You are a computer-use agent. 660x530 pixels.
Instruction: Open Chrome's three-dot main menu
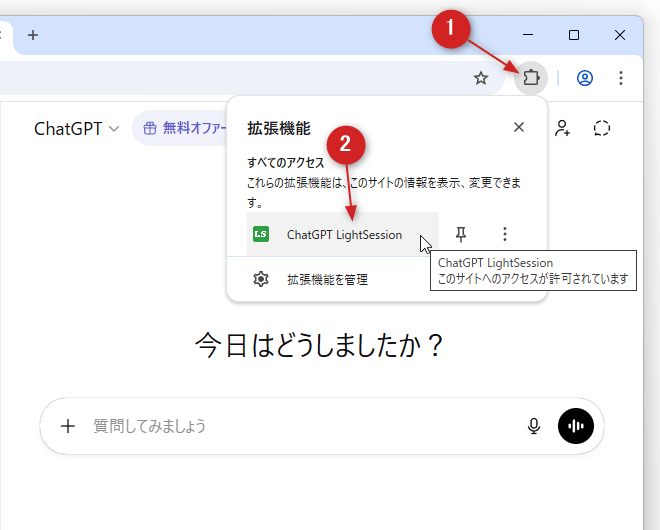point(621,78)
